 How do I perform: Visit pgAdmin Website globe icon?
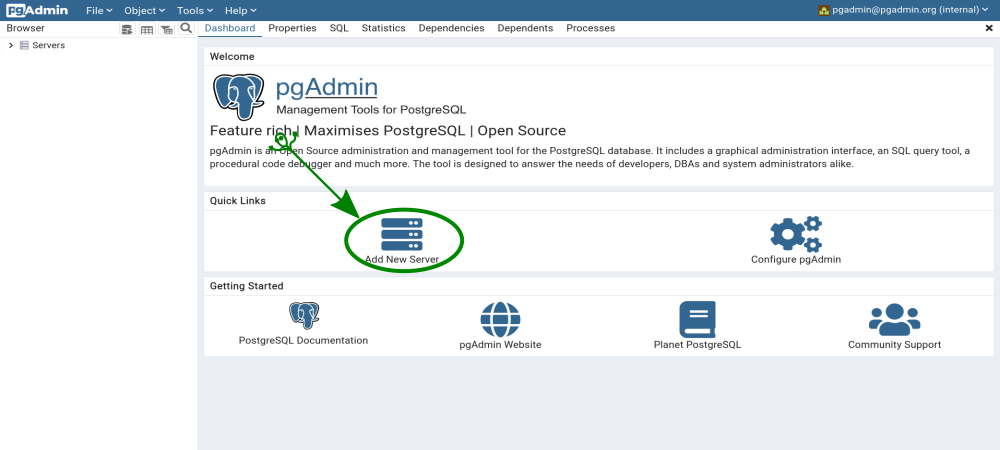coord(500,319)
